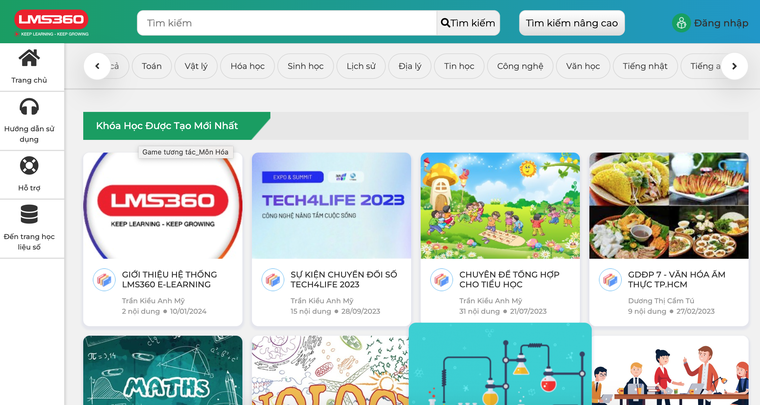Click author Trần Kiều Anh Mỹ under TECH4LIFE course

pos(322,300)
